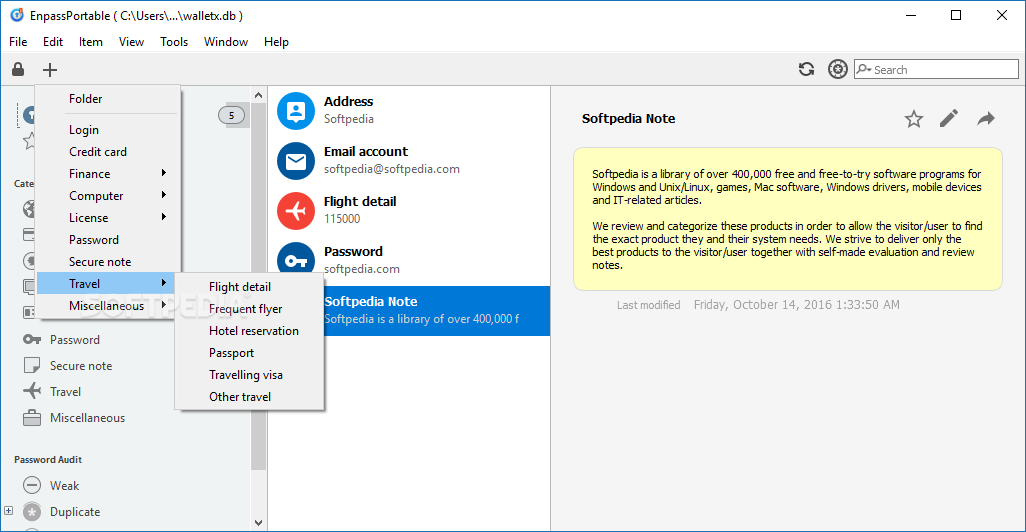Click the sidebar Password key icon
Viewport: 1026px width, 532px height.
click(x=31, y=340)
